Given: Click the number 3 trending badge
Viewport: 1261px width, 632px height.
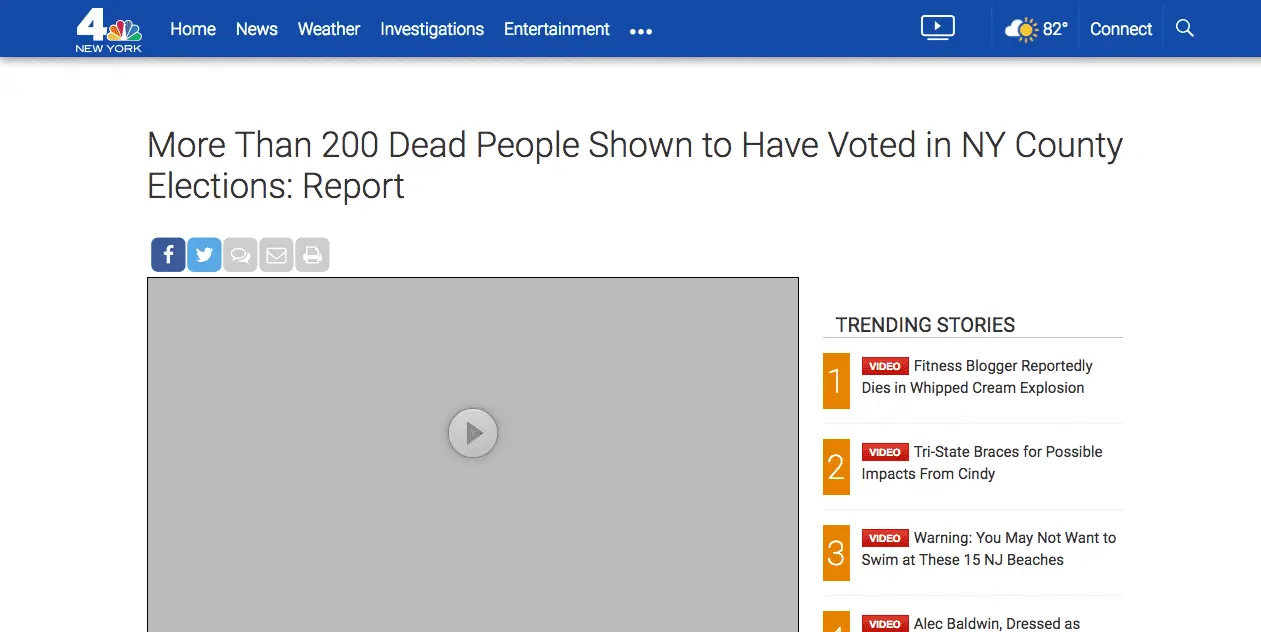Looking at the screenshot, I should tap(836, 553).
